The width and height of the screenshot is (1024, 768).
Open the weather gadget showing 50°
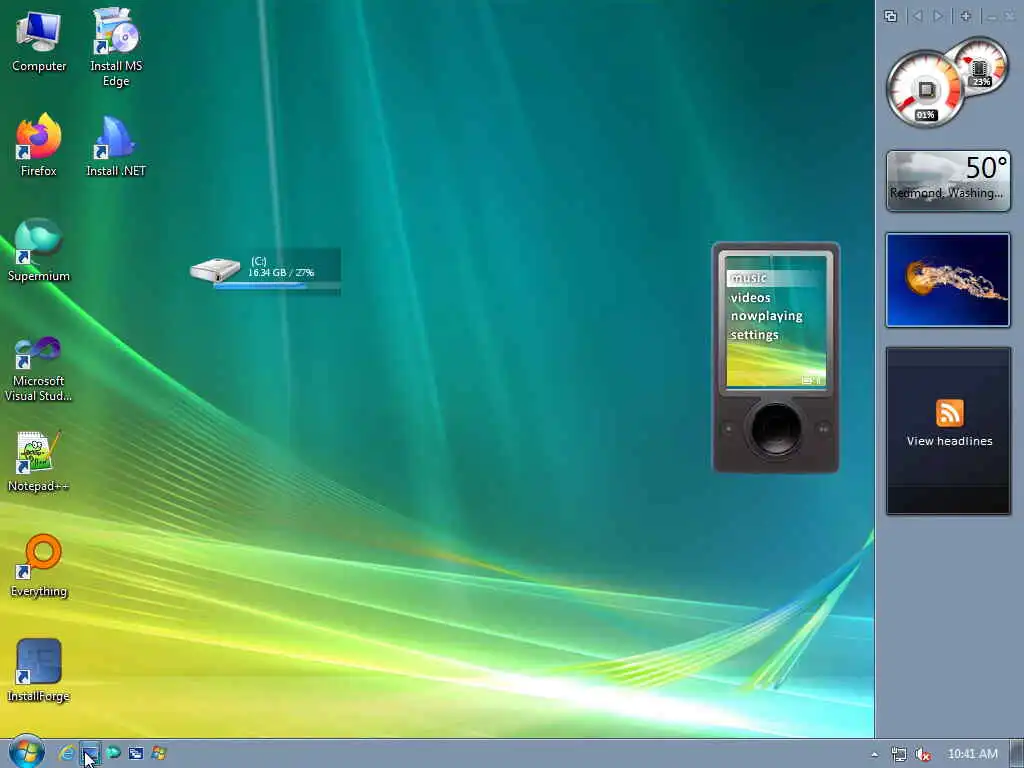click(x=948, y=181)
